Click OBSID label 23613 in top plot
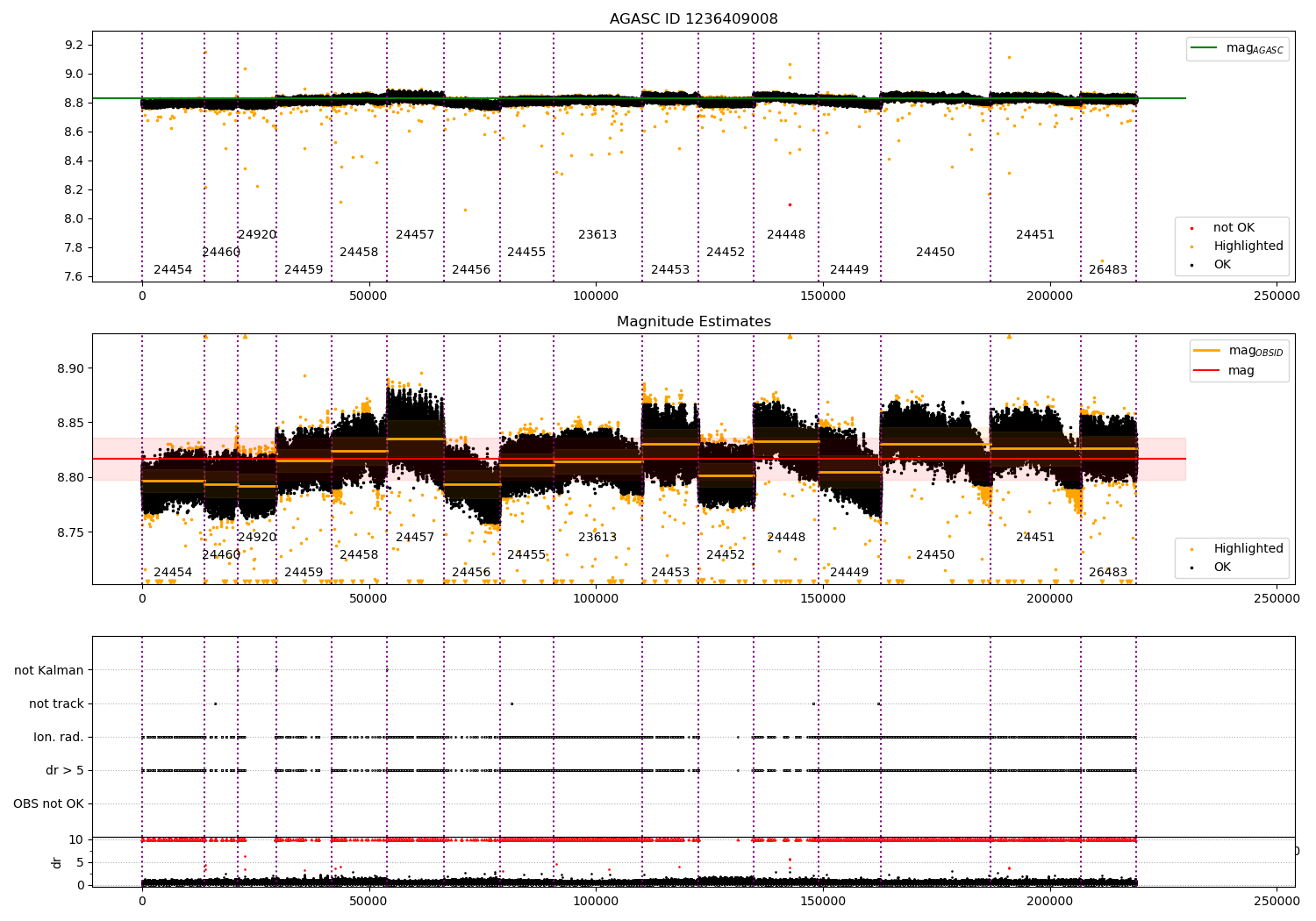The height and width of the screenshot is (921, 1316). [597, 234]
